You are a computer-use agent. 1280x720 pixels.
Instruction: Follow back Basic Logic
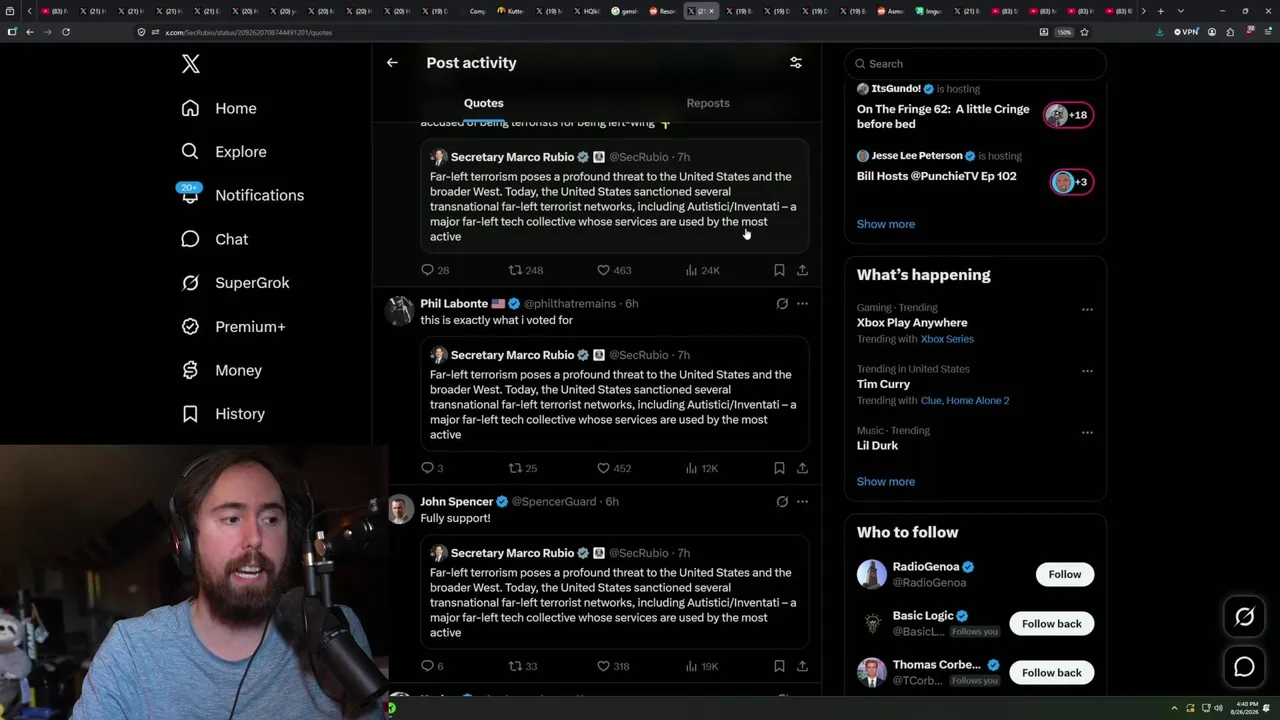pos(1052,624)
